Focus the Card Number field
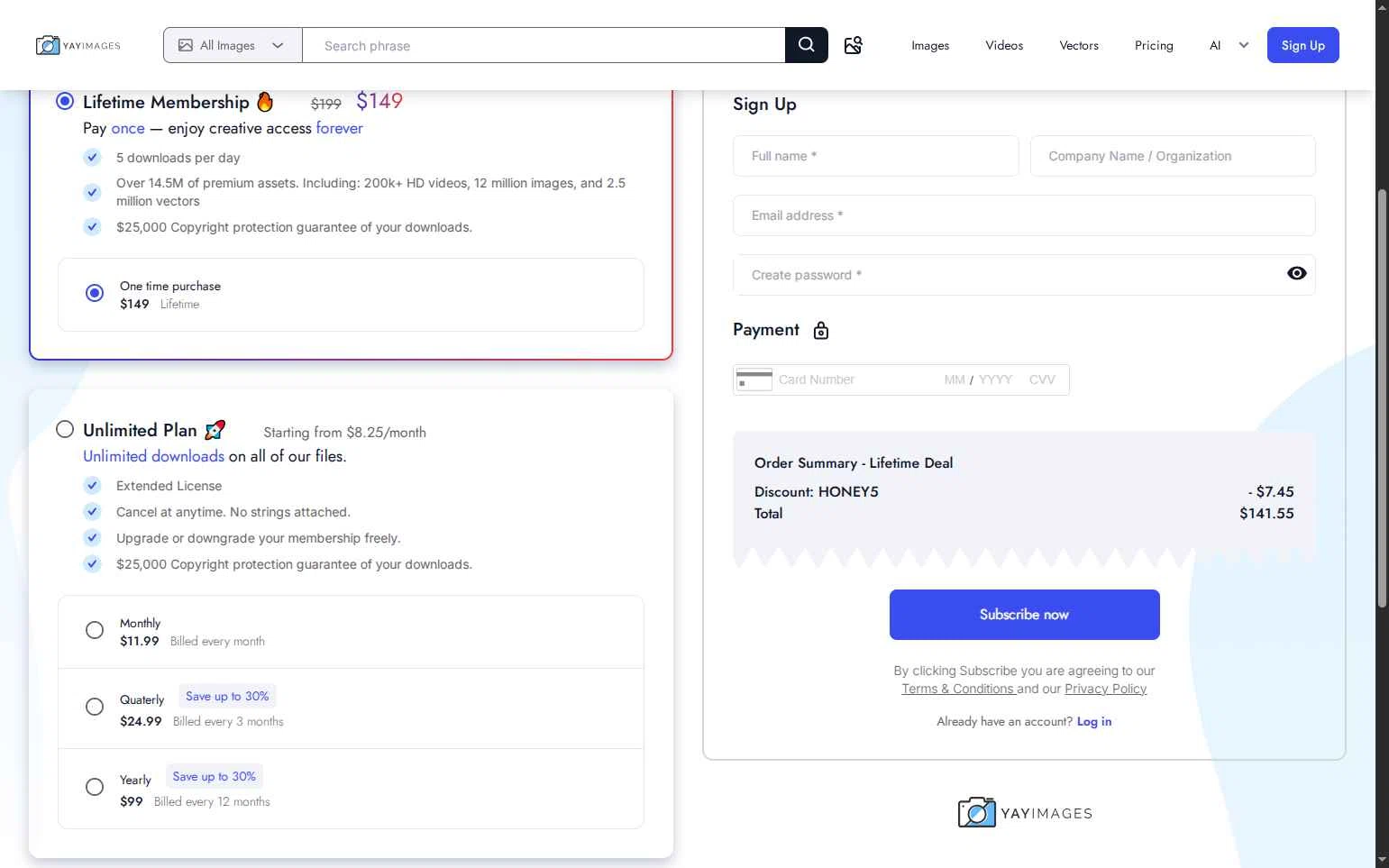This screenshot has width=1389, height=868. 856,379
